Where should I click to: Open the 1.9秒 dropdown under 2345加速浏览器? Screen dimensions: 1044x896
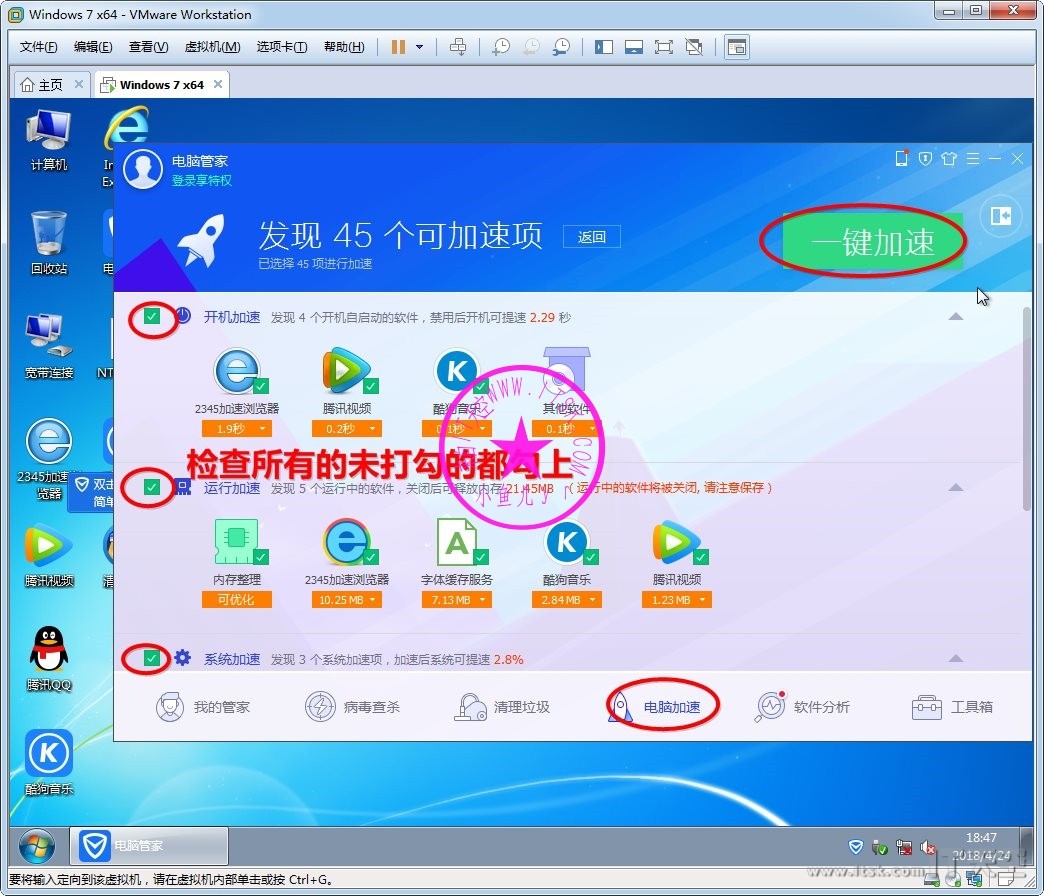click(x=237, y=429)
